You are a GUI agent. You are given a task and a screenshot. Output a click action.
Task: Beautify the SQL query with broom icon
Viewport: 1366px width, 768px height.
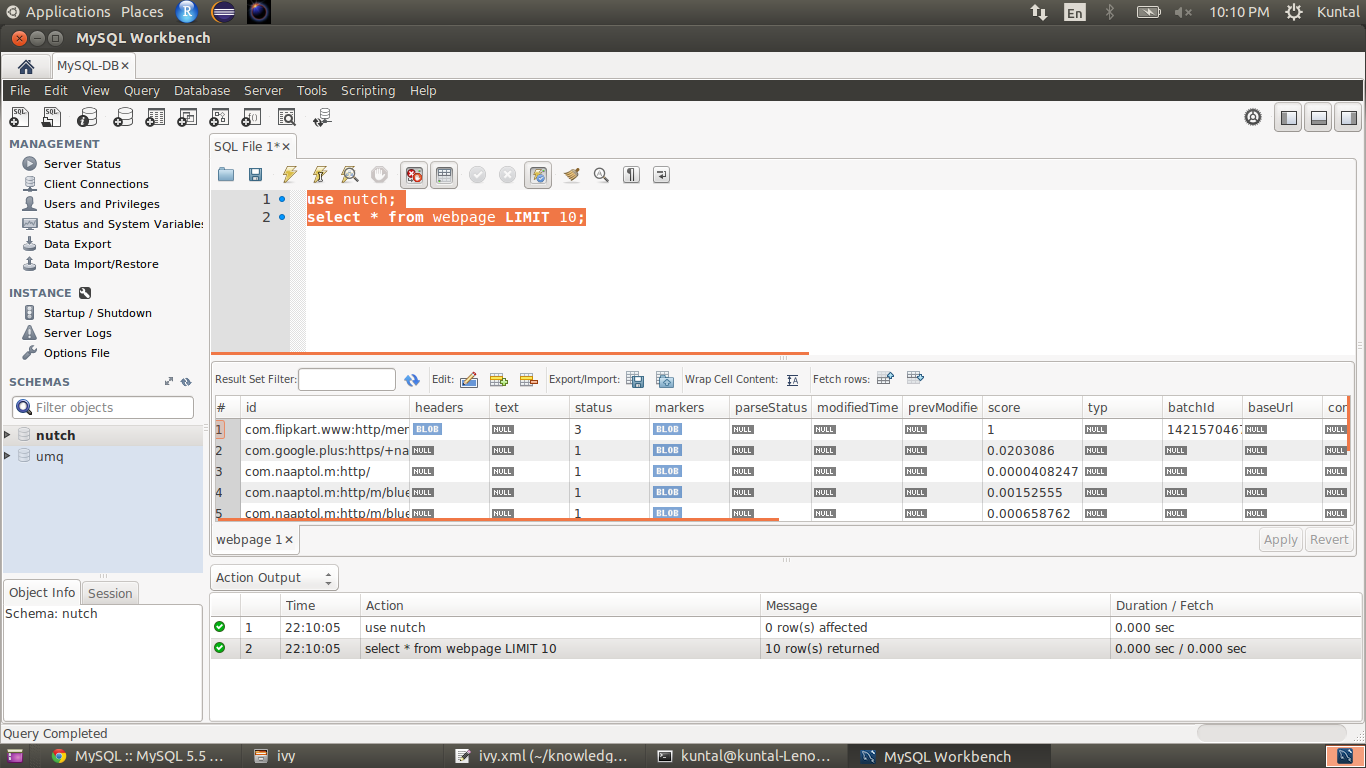point(571,175)
